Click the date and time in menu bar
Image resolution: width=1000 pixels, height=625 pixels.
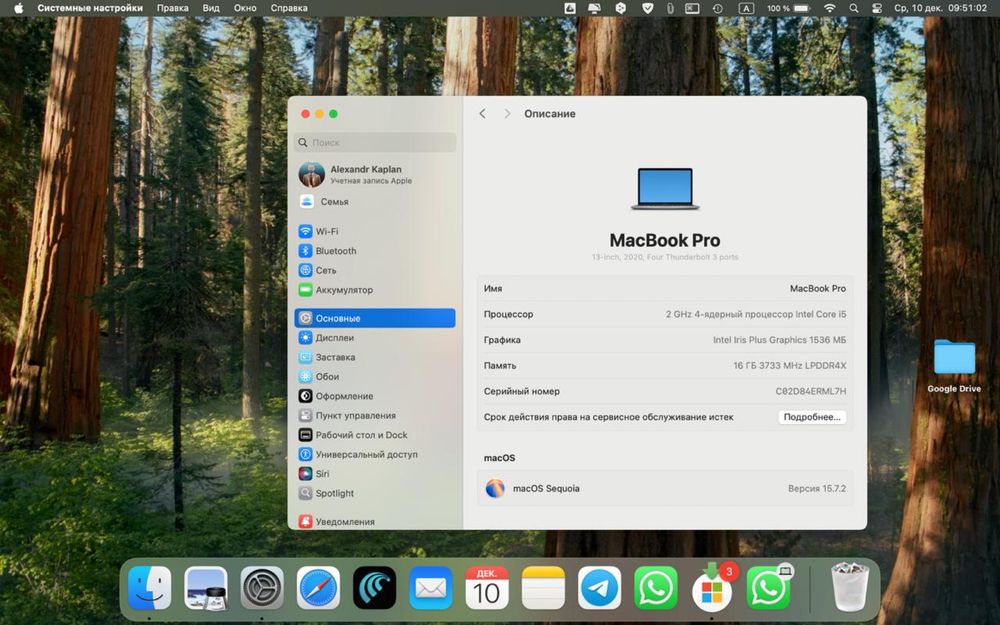click(940, 8)
